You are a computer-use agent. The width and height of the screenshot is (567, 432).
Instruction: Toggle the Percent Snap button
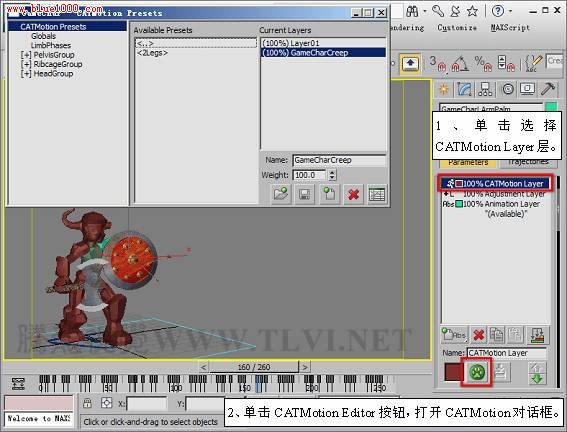[x=483, y=64]
